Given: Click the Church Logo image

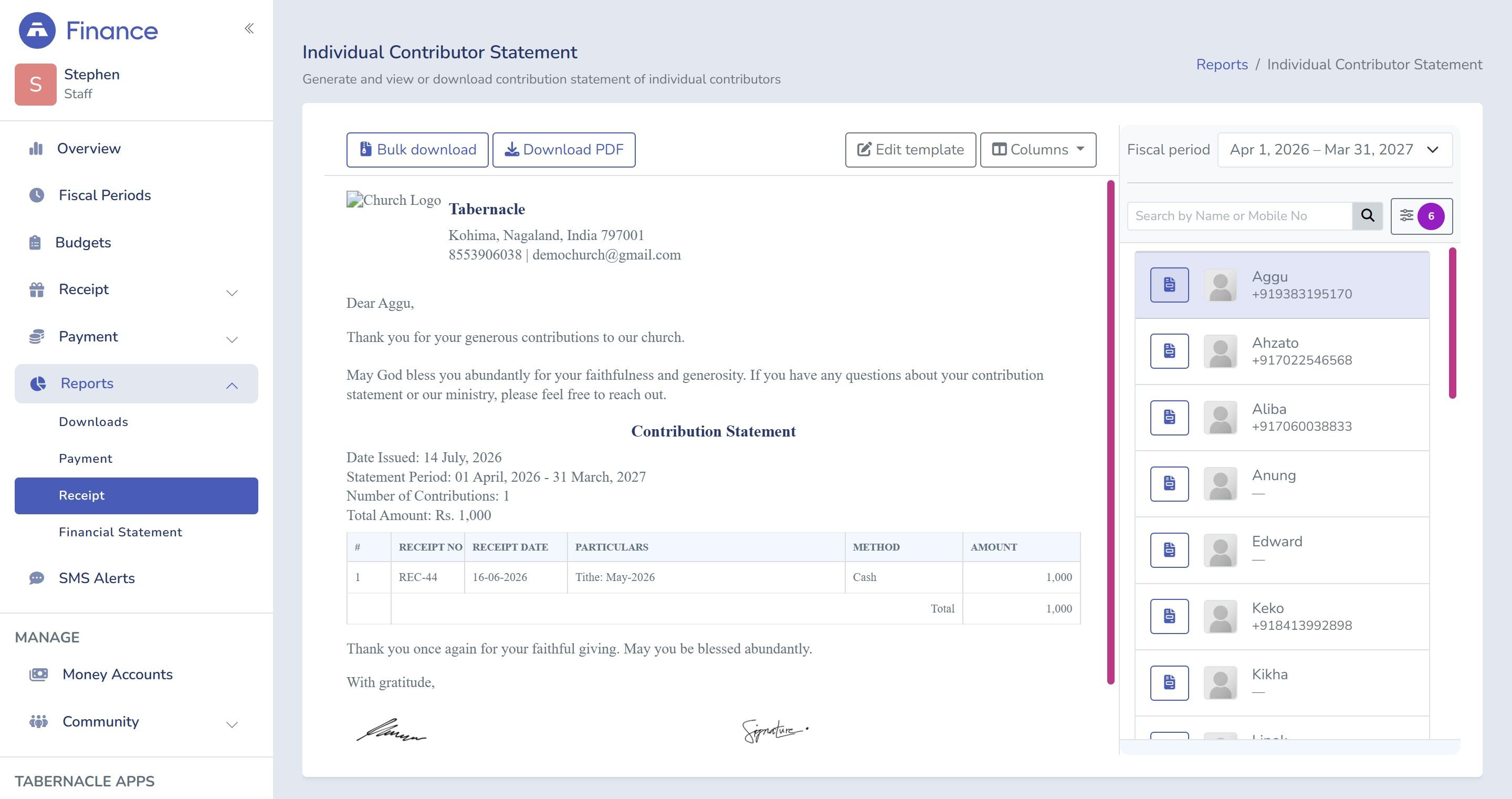Looking at the screenshot, I should click(393, 200).
